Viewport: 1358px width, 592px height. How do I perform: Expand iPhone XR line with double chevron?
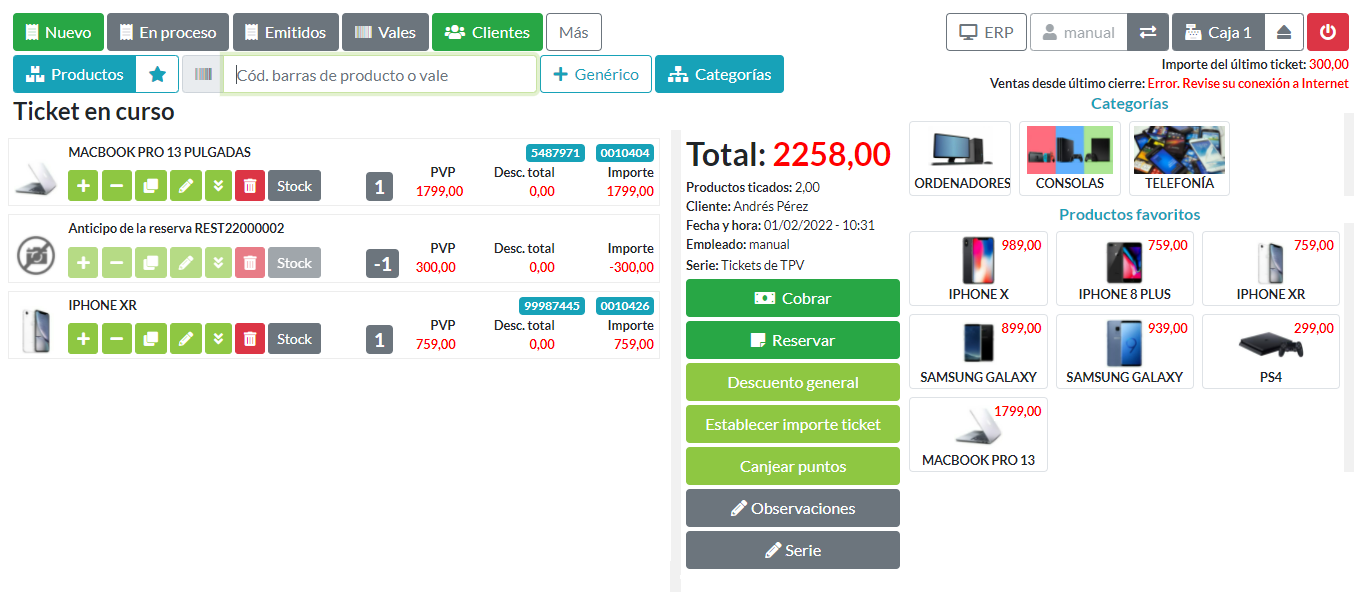point(217,340)
